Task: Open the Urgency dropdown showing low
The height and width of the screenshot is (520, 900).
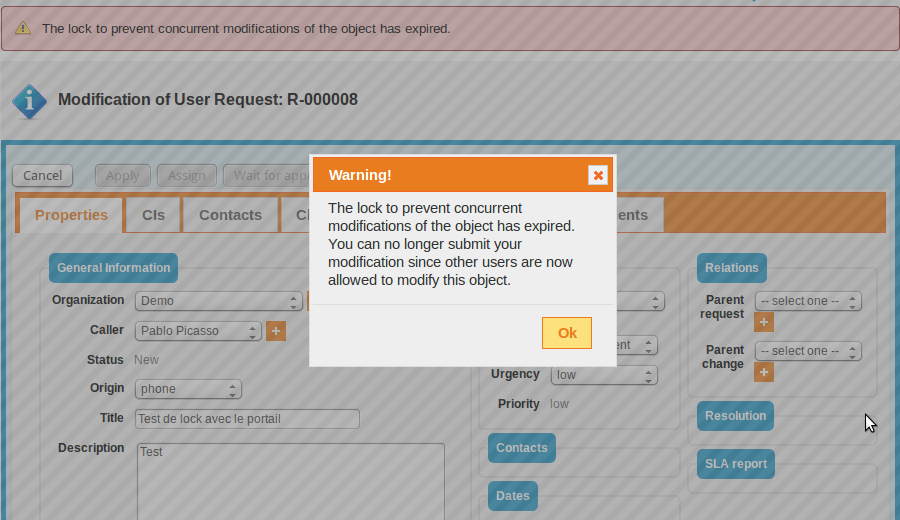Action: (604, 375)
